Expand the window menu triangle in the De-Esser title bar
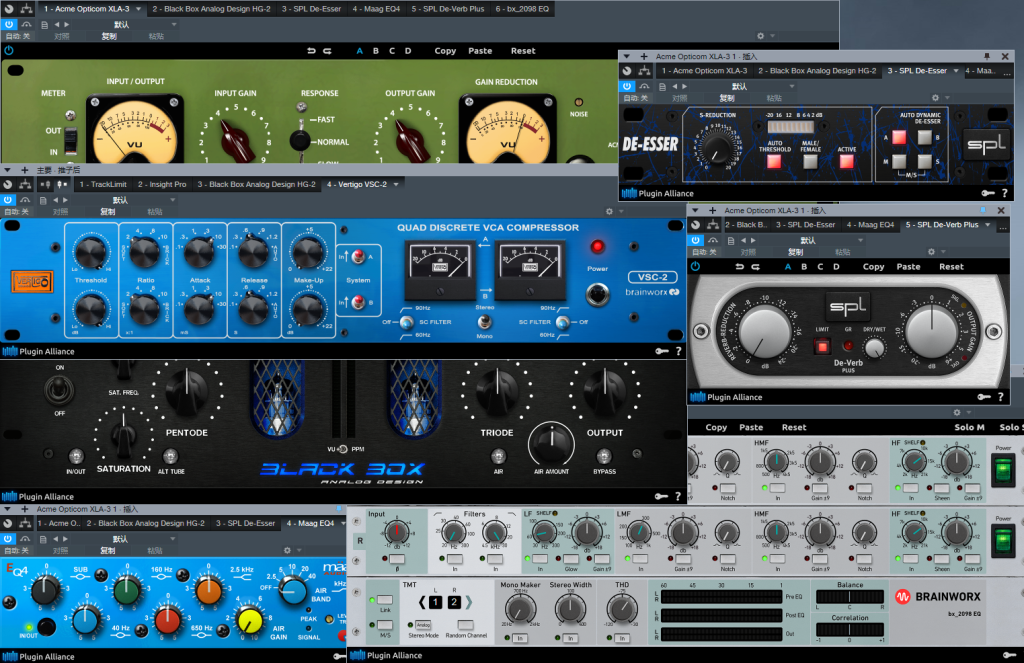1024x663 pixels. pos(627,57)
